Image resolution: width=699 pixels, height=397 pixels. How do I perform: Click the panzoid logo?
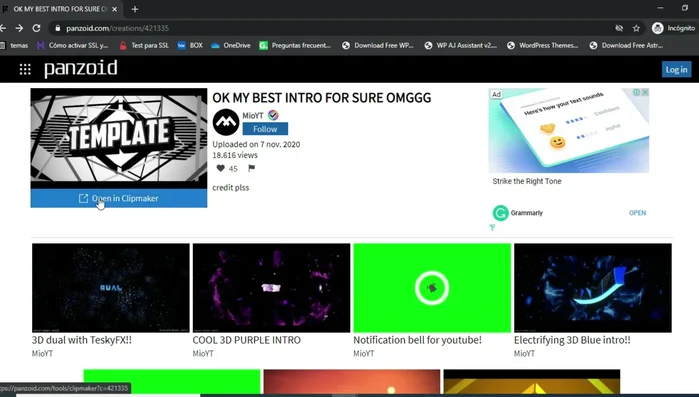click(x=81, y=69)
